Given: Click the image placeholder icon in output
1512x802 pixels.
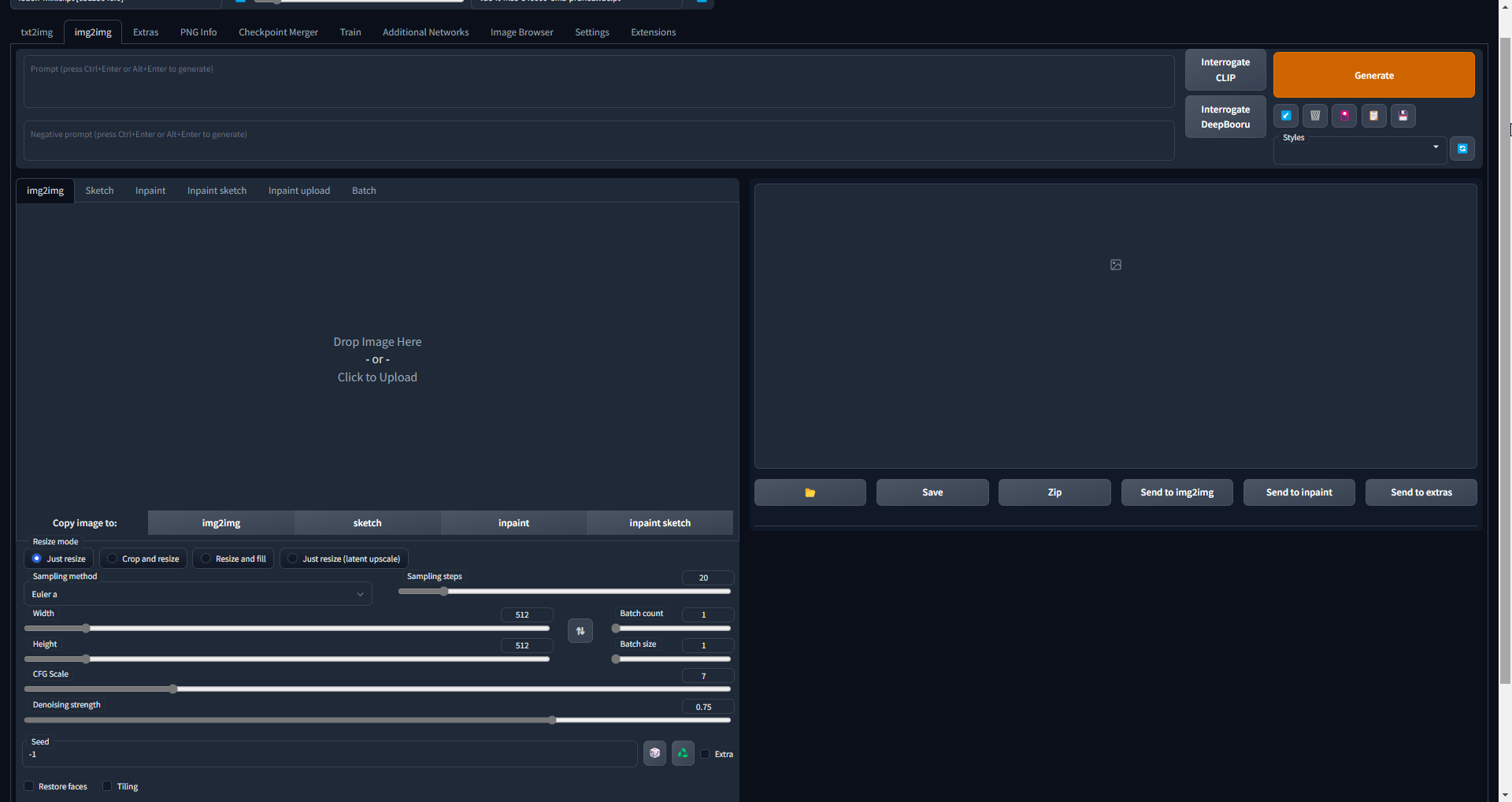Looking at the screenshot, I should [x=1116, y=265].
